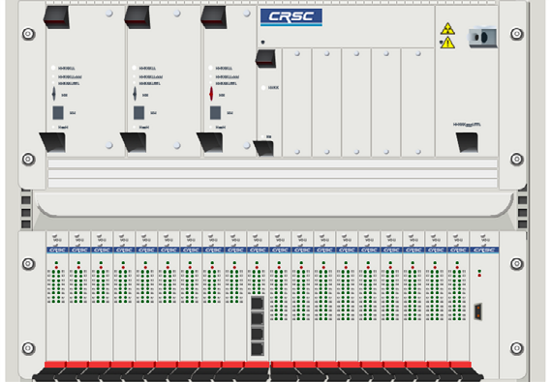Screen dimensions: 550x382
Task: Click the red diamond indicator on the third power module
Action: point(211,94)
